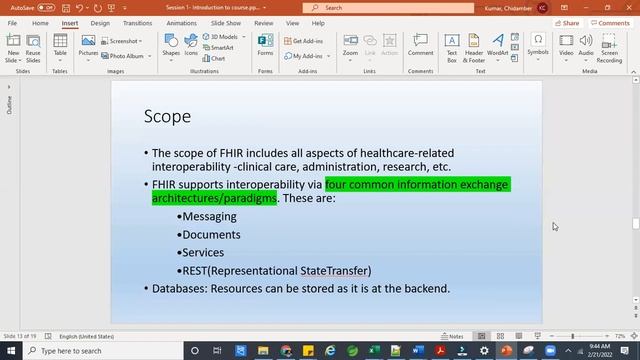Click the Pictures icon
The height and width of the screenshot is (360, 640).
pos(88,41)
